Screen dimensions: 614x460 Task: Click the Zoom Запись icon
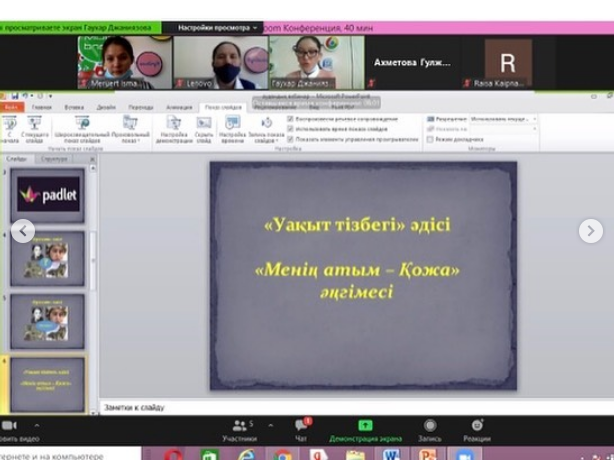(x=430, y=429)
